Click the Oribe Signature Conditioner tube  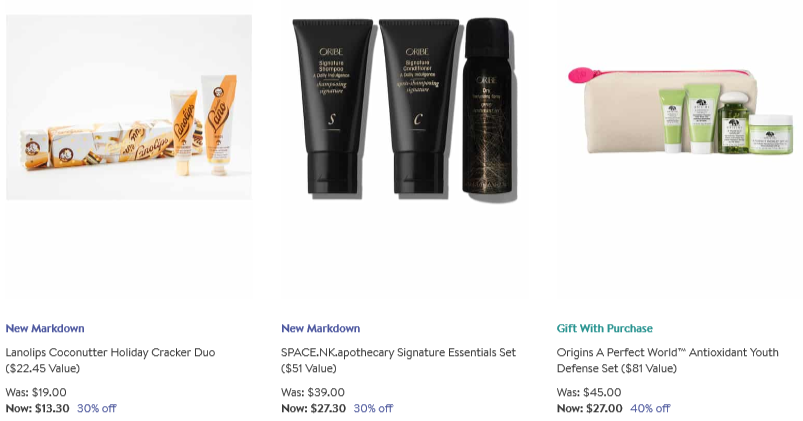coord(419,107)
